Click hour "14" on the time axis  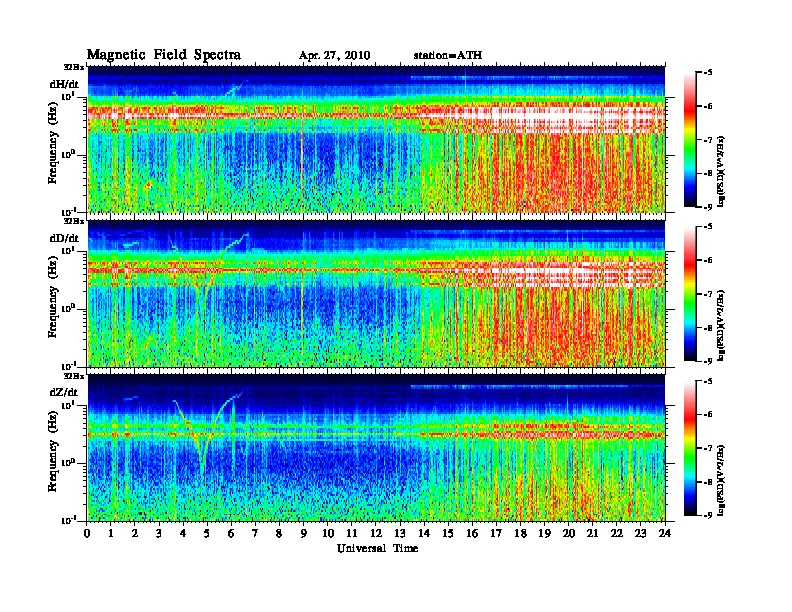click(x=424, y=533)
